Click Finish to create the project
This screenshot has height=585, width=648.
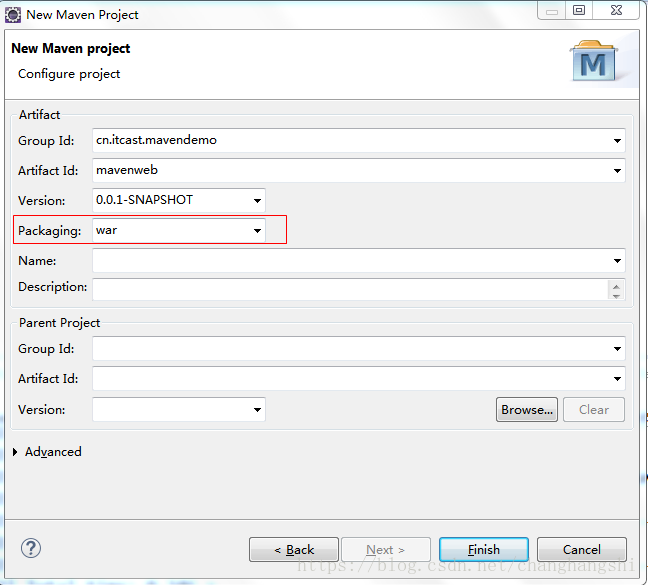point(484,550)
